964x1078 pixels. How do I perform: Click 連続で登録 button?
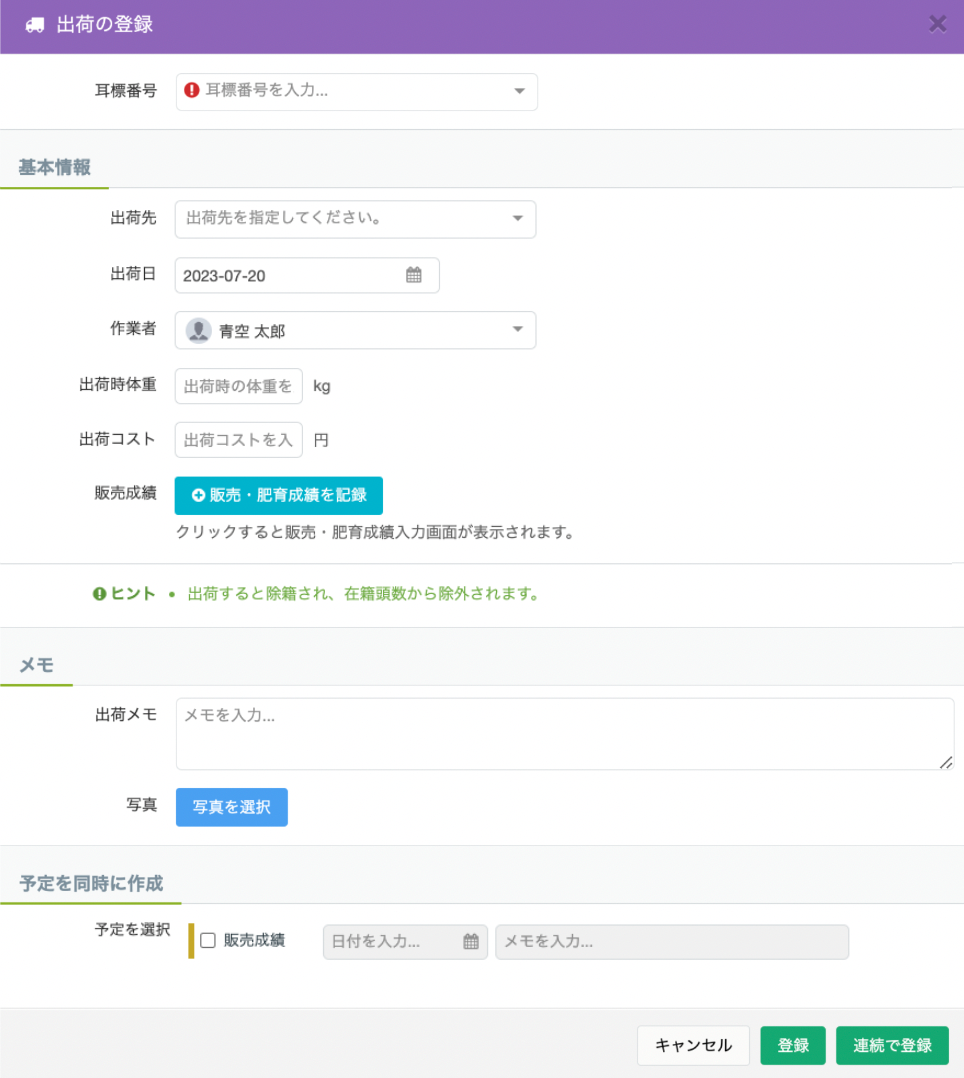(x=892, y=1045)
